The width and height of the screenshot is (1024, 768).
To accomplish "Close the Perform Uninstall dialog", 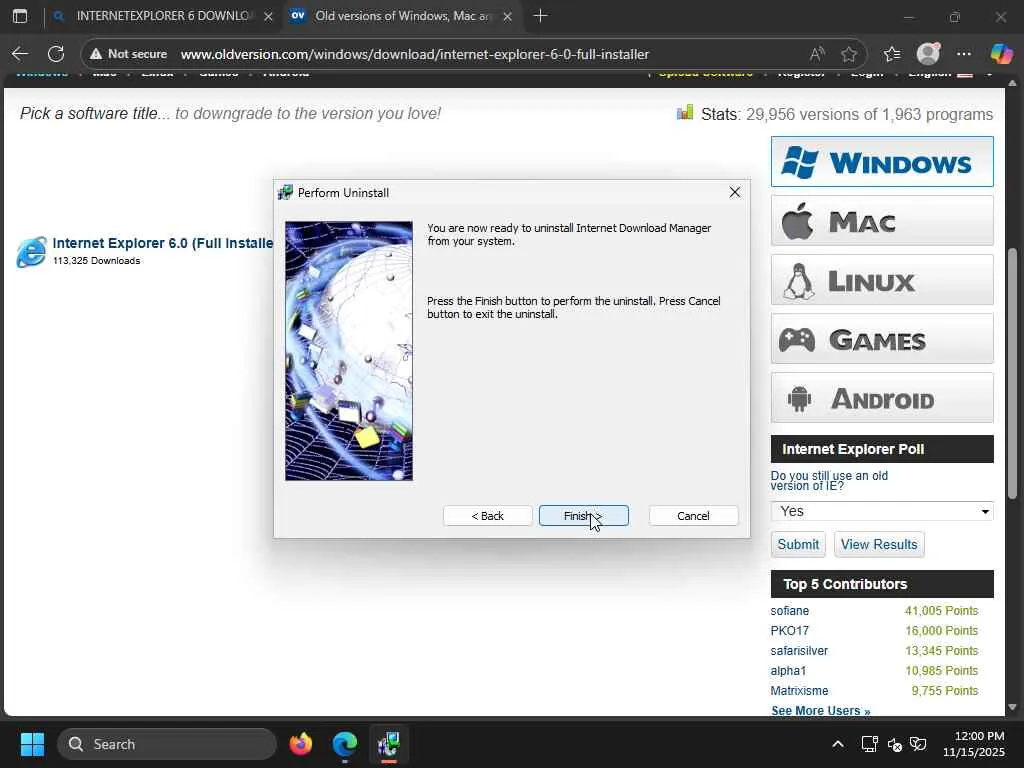I will (x=735, y=192).
